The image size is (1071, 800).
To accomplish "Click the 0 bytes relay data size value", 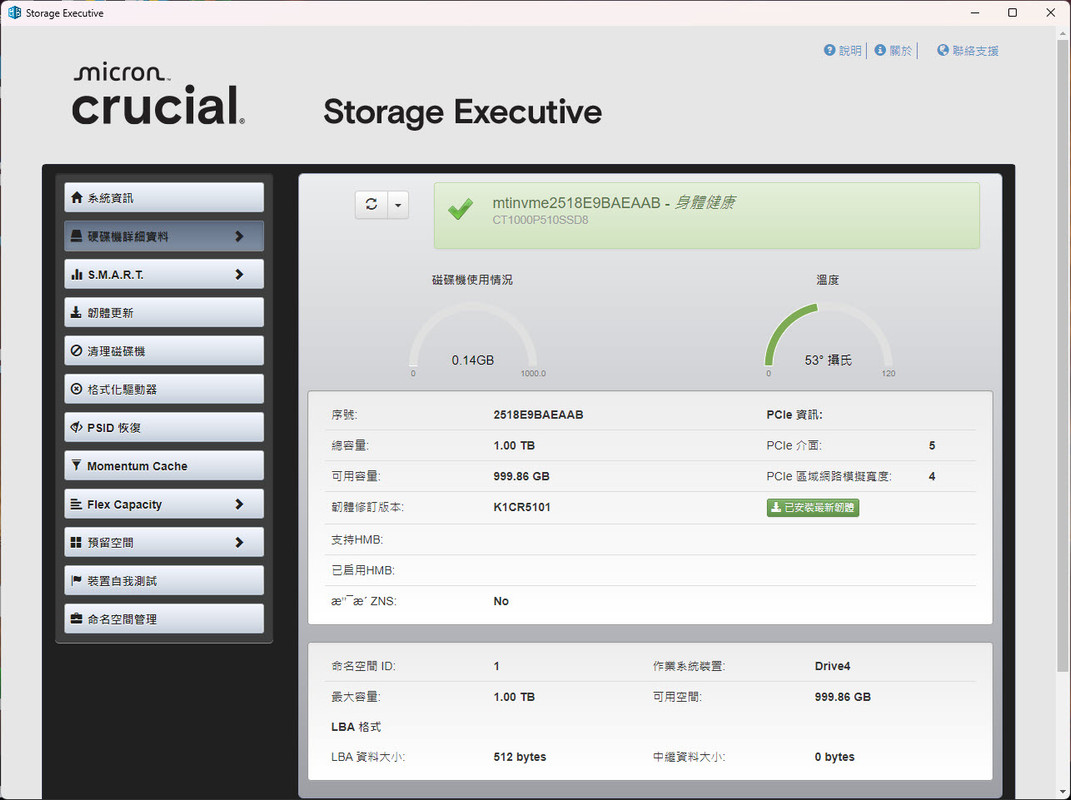I will pyautogui.click(x=834, y=757).
